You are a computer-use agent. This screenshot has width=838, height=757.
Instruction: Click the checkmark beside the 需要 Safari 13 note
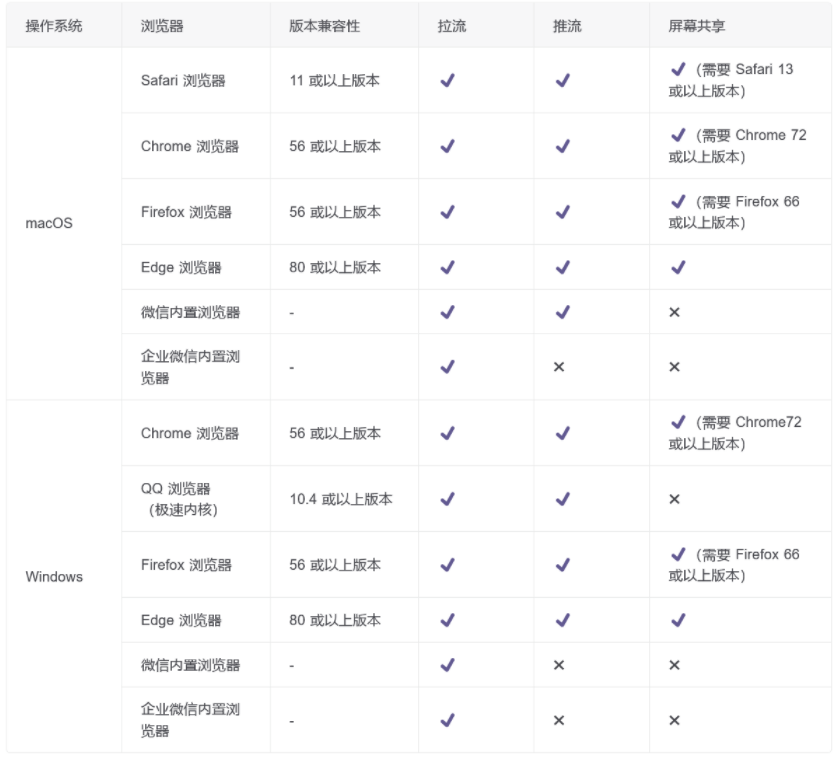[x=678, y=69]
